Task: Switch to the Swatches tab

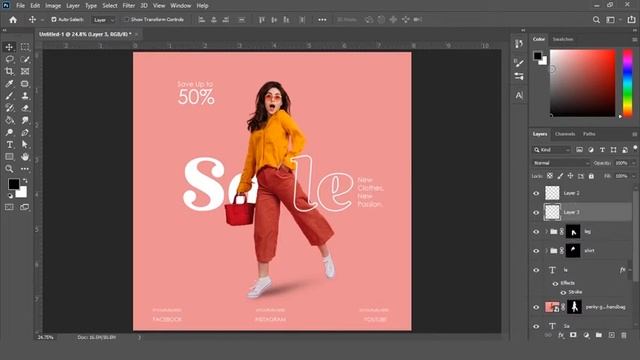Action: coord(563,39)
